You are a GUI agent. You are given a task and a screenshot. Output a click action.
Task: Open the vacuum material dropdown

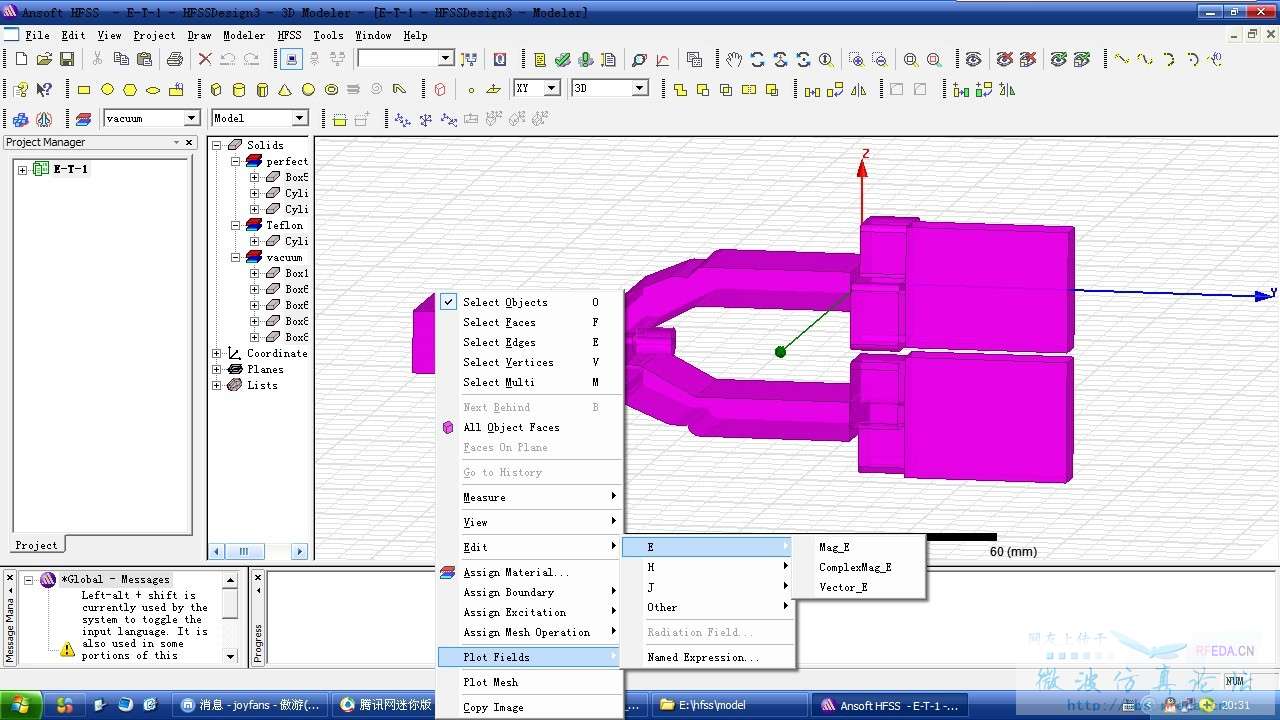[191, 118]
